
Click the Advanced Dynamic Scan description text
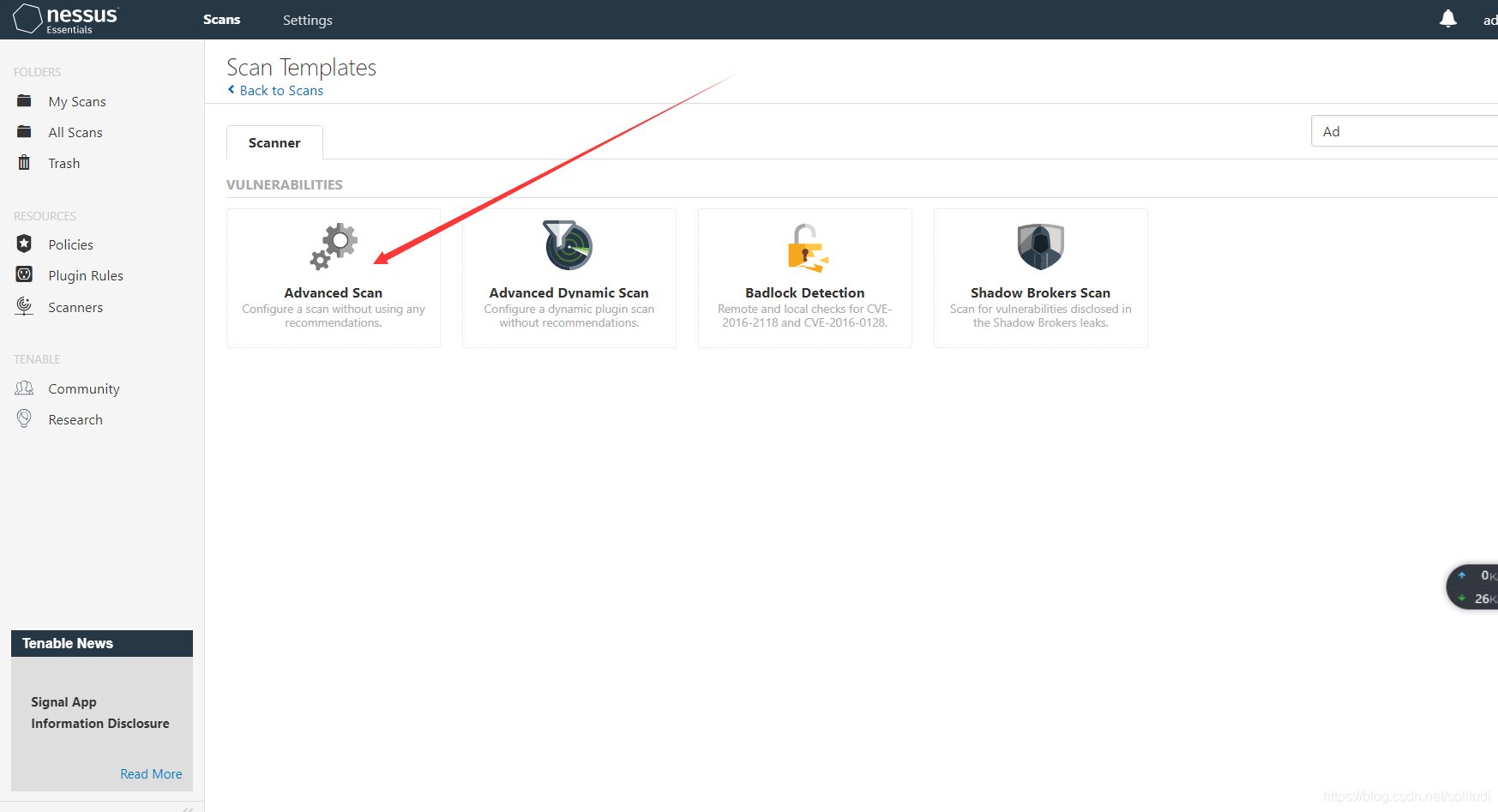pyautogui.click(x=569, y=316)
